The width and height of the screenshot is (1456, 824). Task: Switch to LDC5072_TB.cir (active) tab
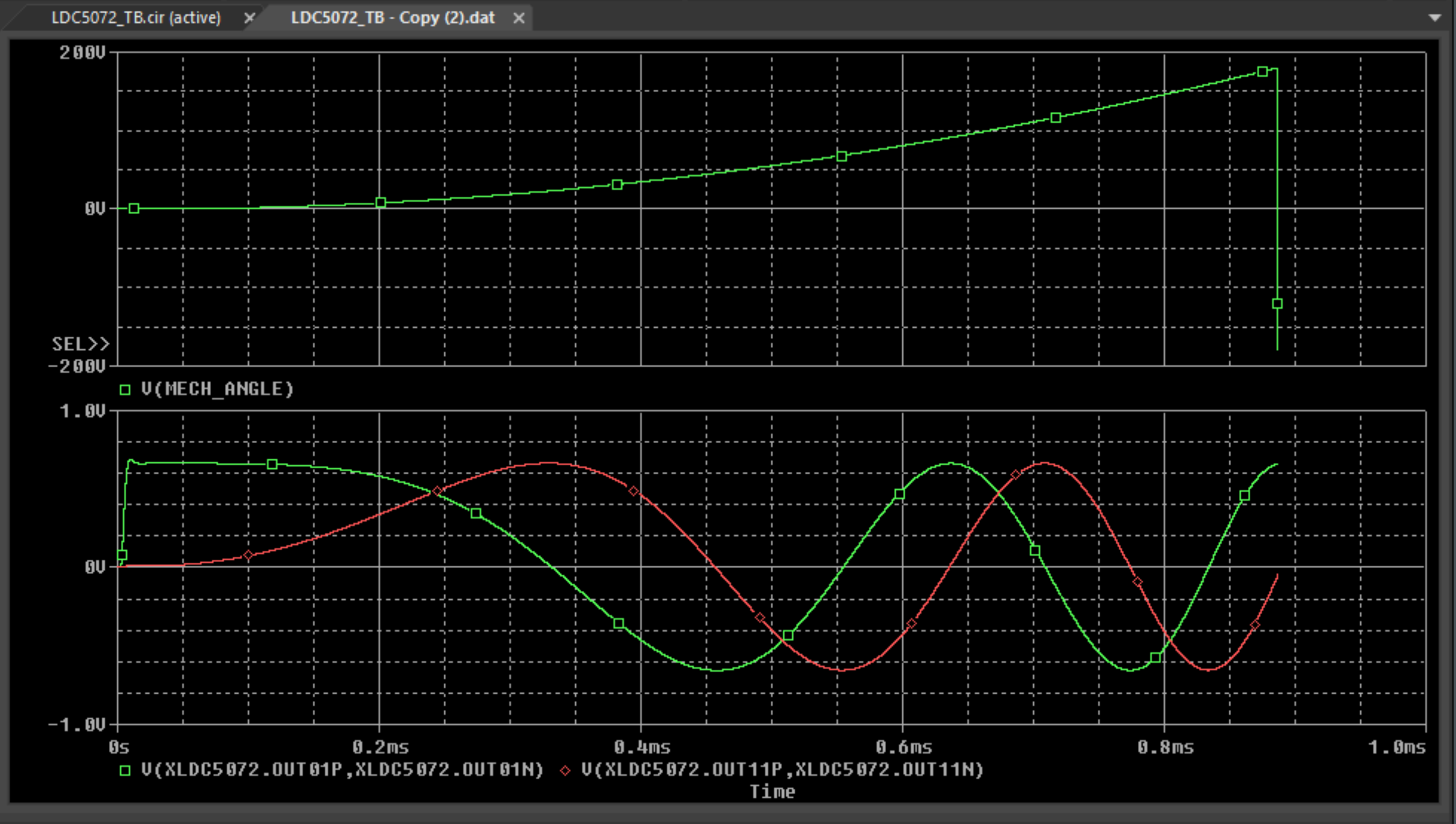pos(136,18)
